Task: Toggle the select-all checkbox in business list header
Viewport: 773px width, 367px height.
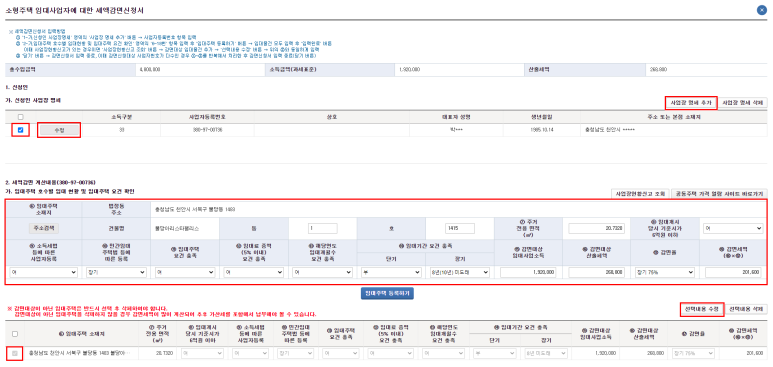Action: tap(20, 117)
